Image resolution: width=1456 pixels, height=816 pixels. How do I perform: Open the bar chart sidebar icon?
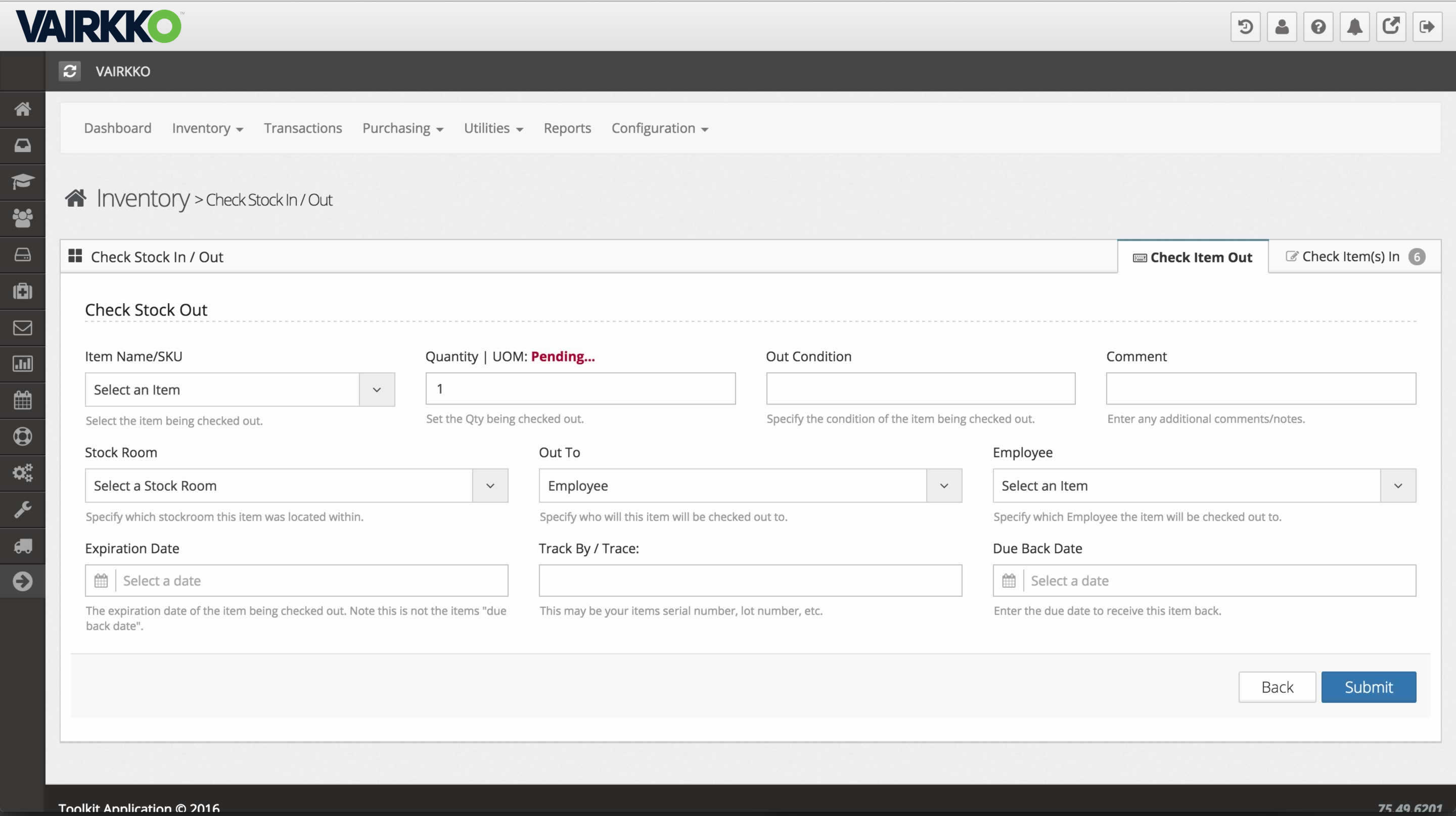(x=23, y=364)
